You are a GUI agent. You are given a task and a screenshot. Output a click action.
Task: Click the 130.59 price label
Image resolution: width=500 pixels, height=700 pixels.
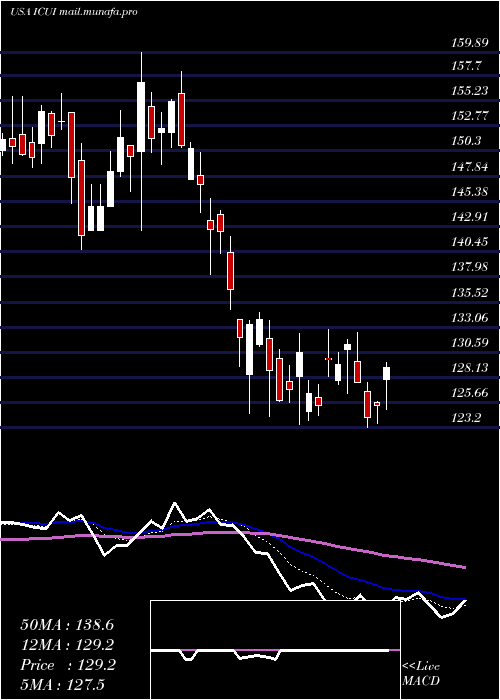click(x=471, y=343)
